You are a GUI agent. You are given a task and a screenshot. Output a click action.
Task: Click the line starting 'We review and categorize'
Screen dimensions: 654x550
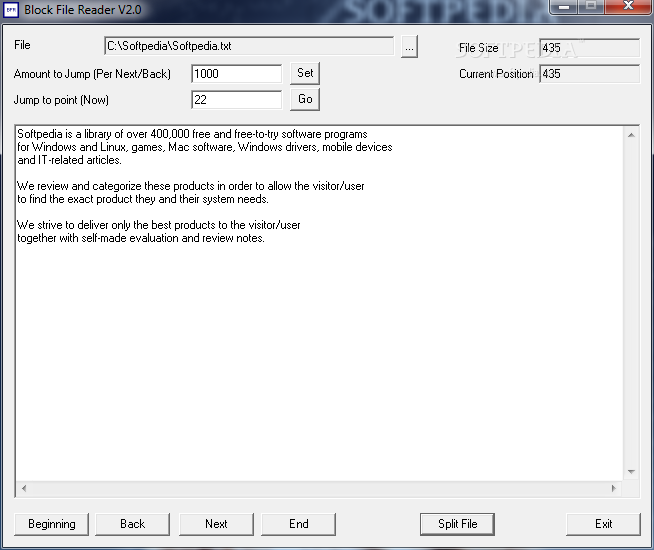click(191, 186)
